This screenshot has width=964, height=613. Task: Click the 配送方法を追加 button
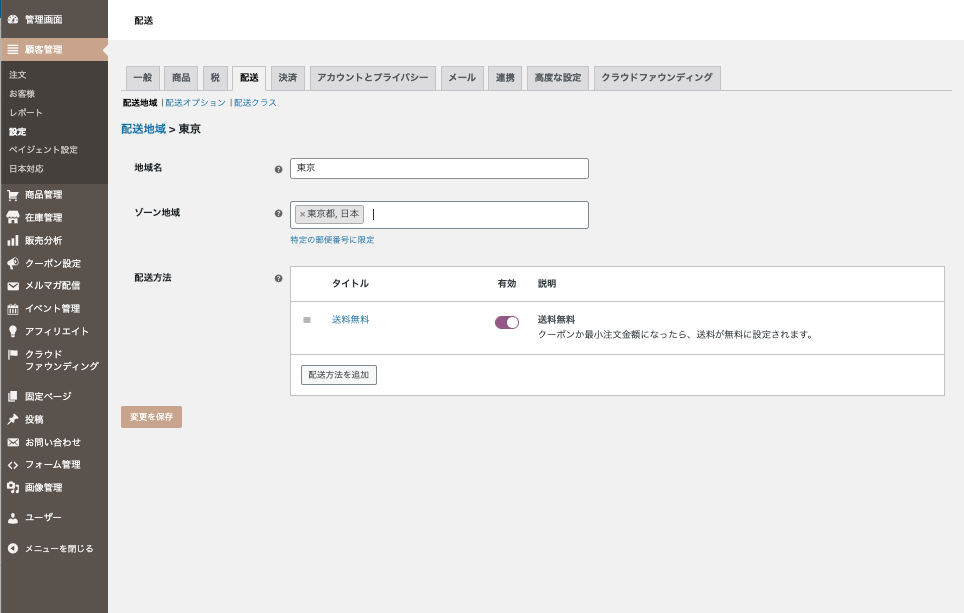coord(338,375)
